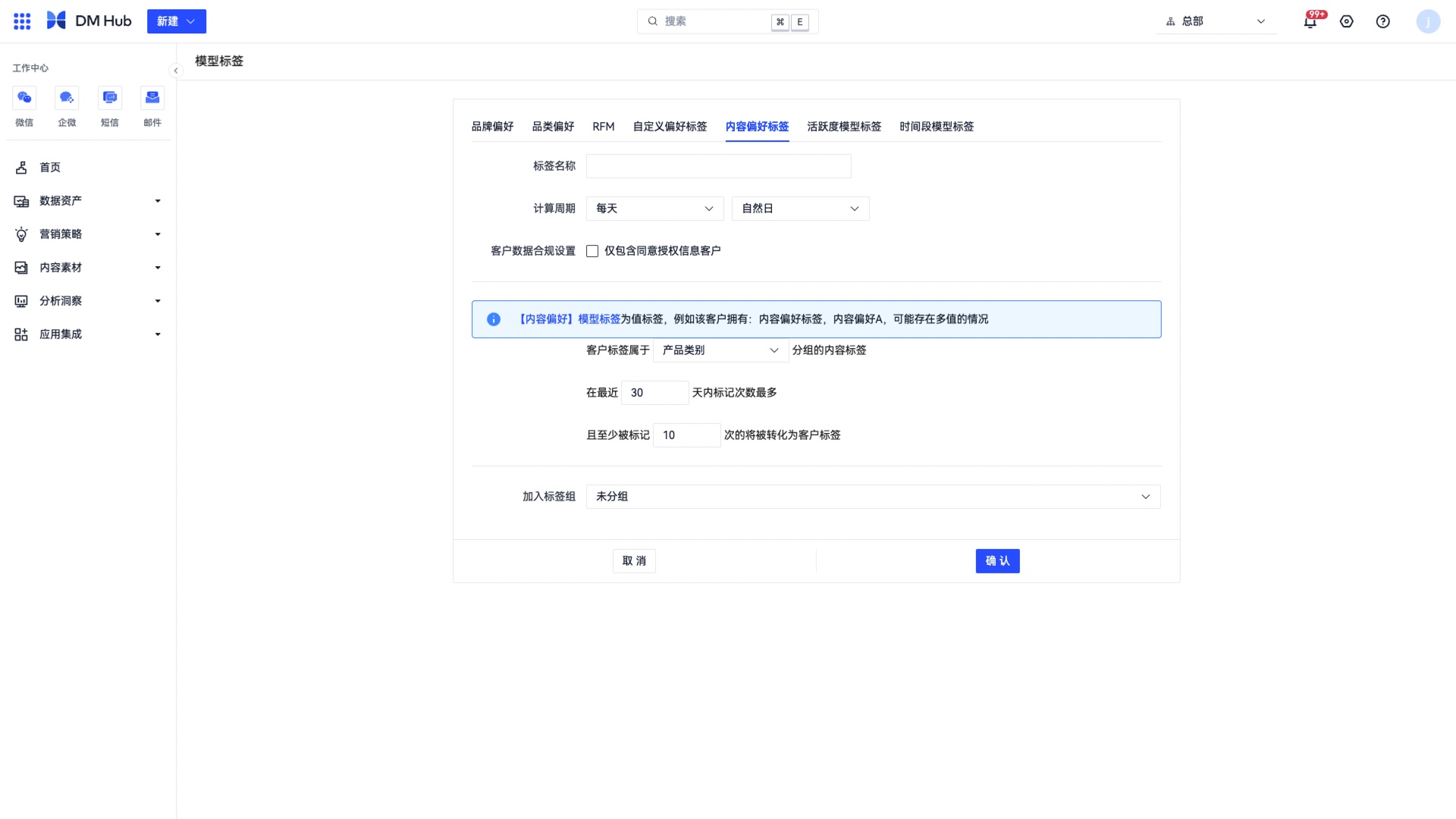This screenshot has width=1456, height=819.
Task: Open the 每天 calculation period dropdown
Action: tap(655, 209)
